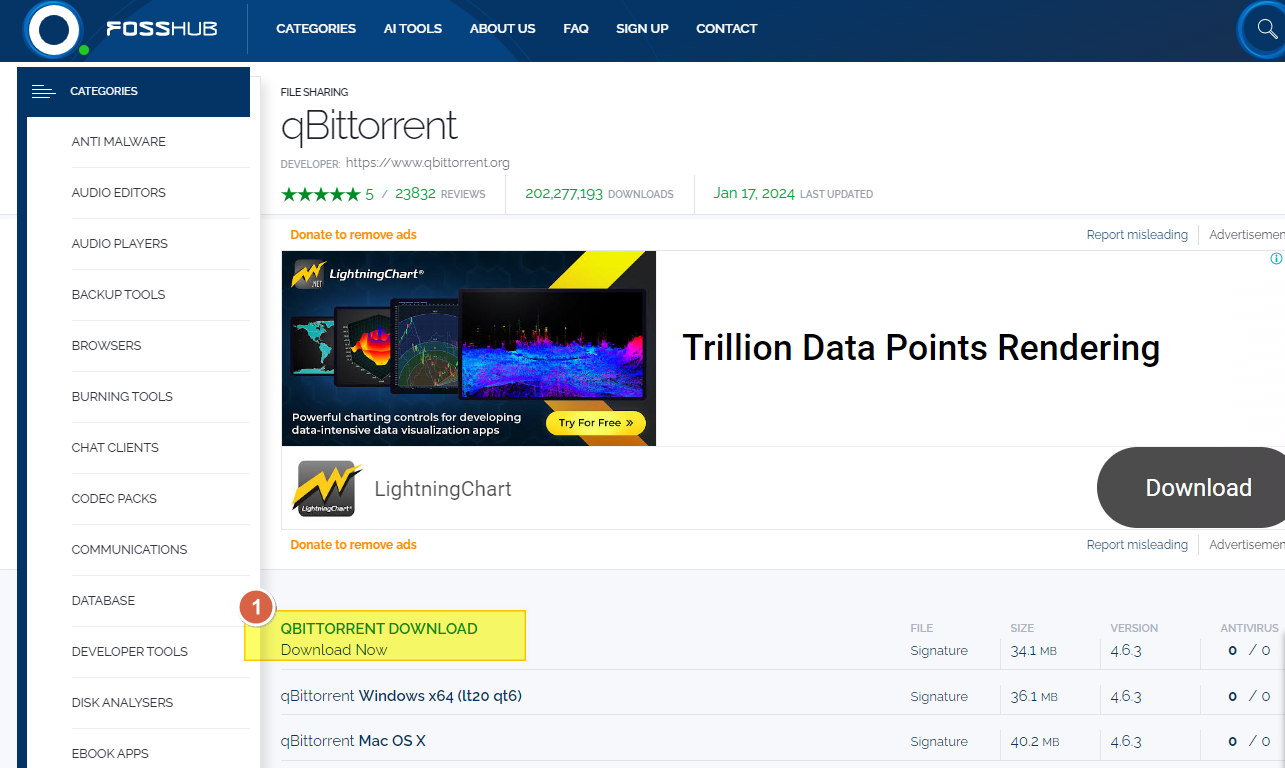The image size is (1285, 768).
Task: Click FILE SHARING breadcrumb label
Action: 314,92
